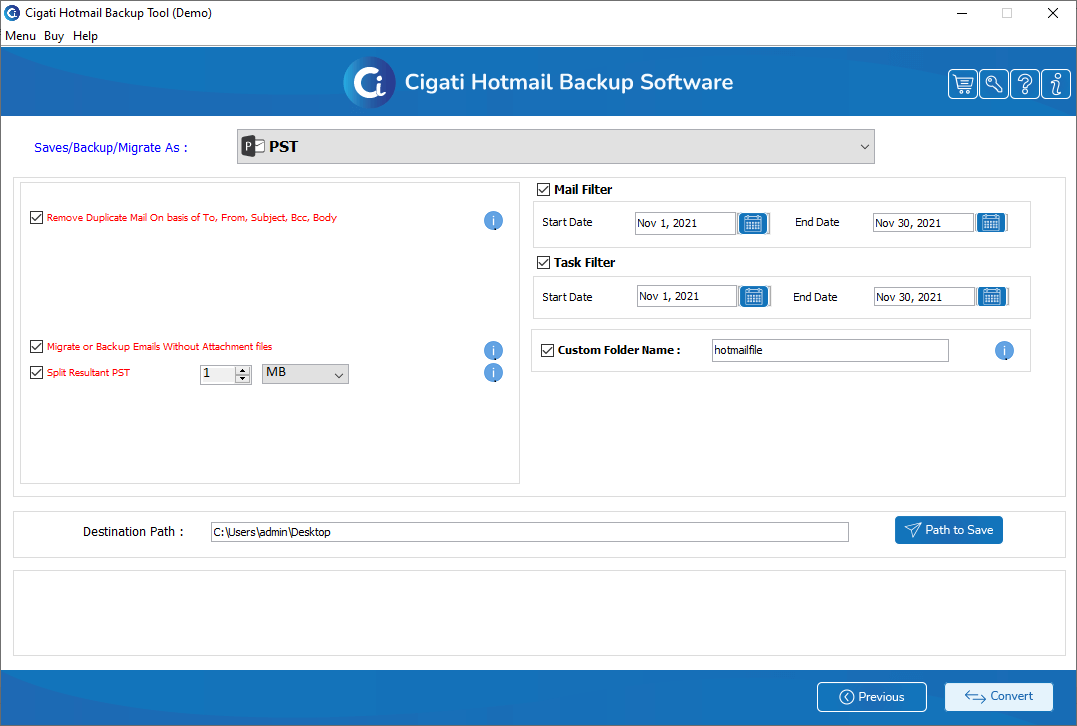Show info for Split Resultant PST option

point(493,372)
